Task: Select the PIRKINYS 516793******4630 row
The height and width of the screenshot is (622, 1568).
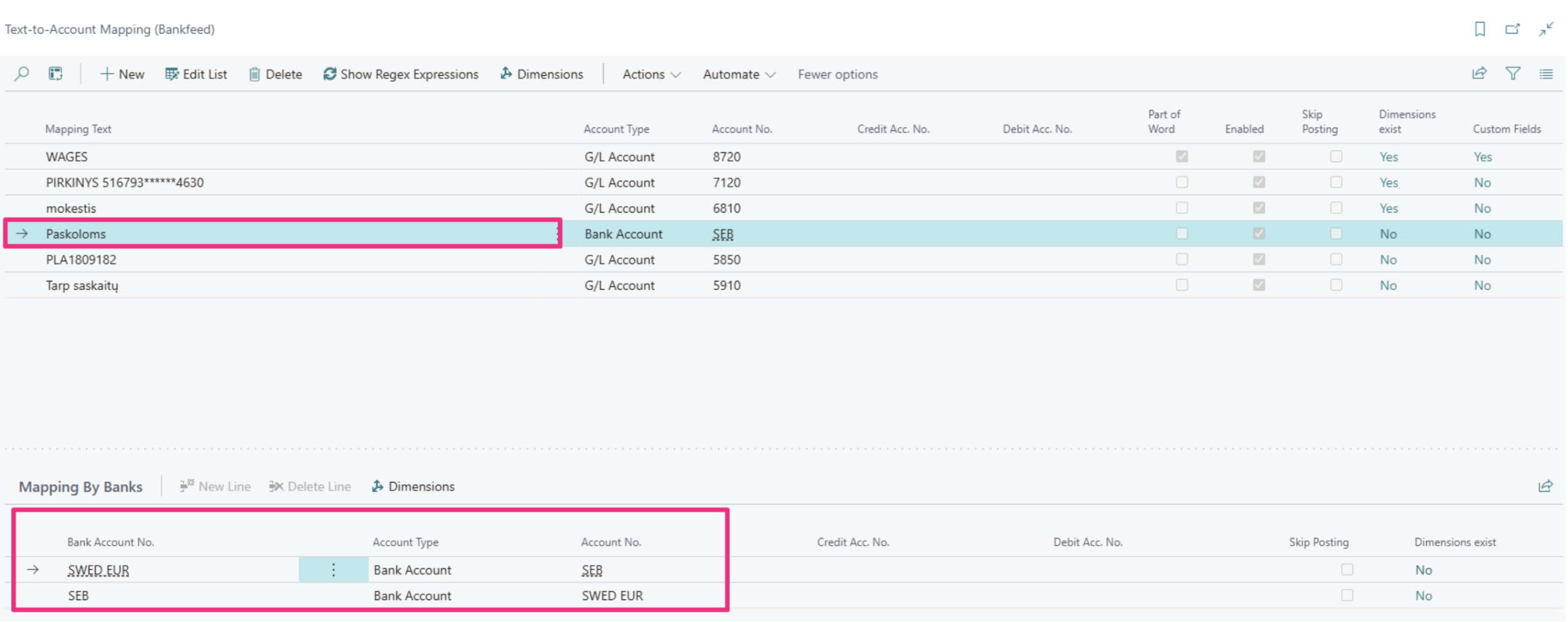Action: 124,182
